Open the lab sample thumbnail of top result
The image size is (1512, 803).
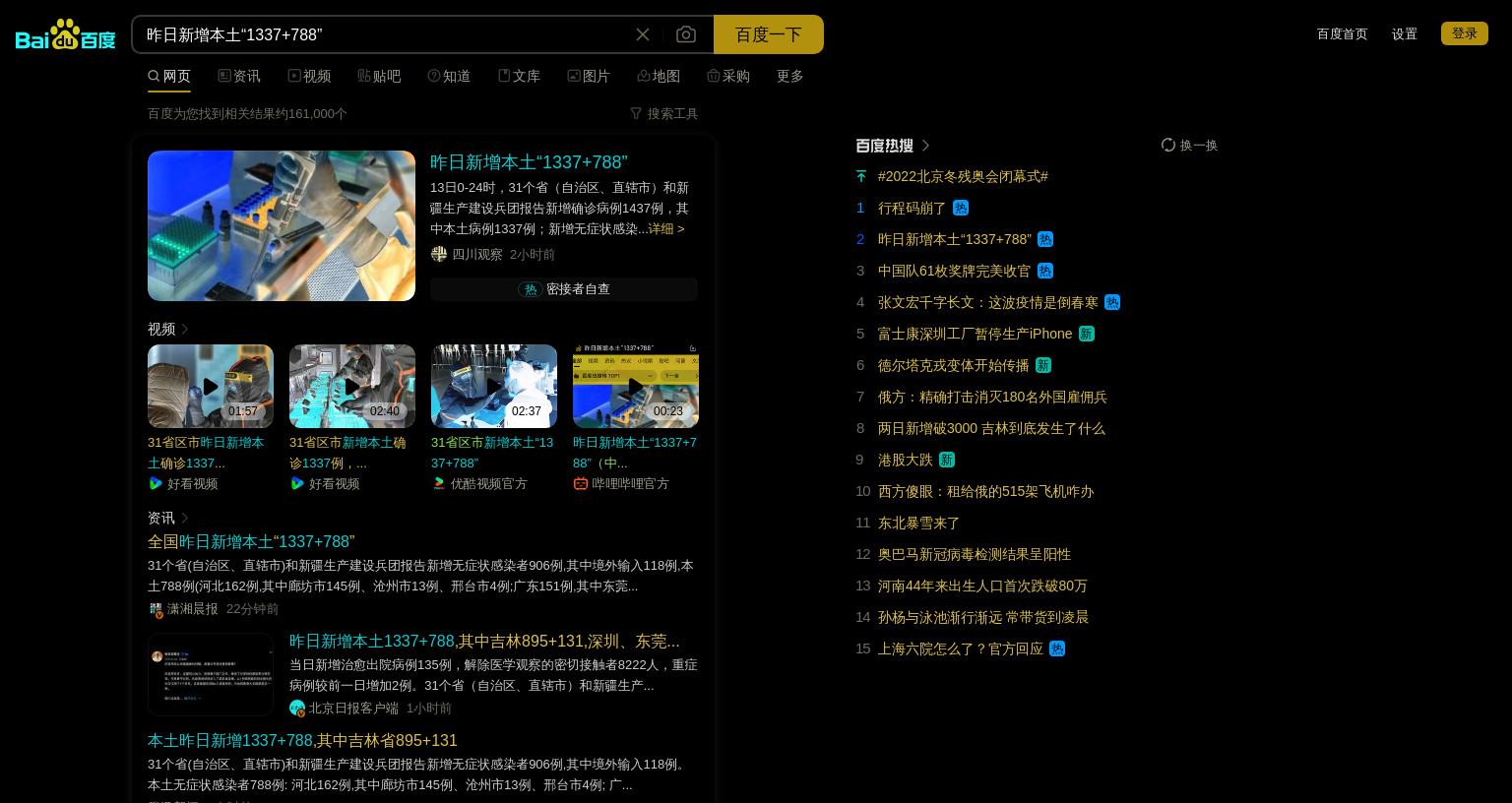(x=282, y=225)
